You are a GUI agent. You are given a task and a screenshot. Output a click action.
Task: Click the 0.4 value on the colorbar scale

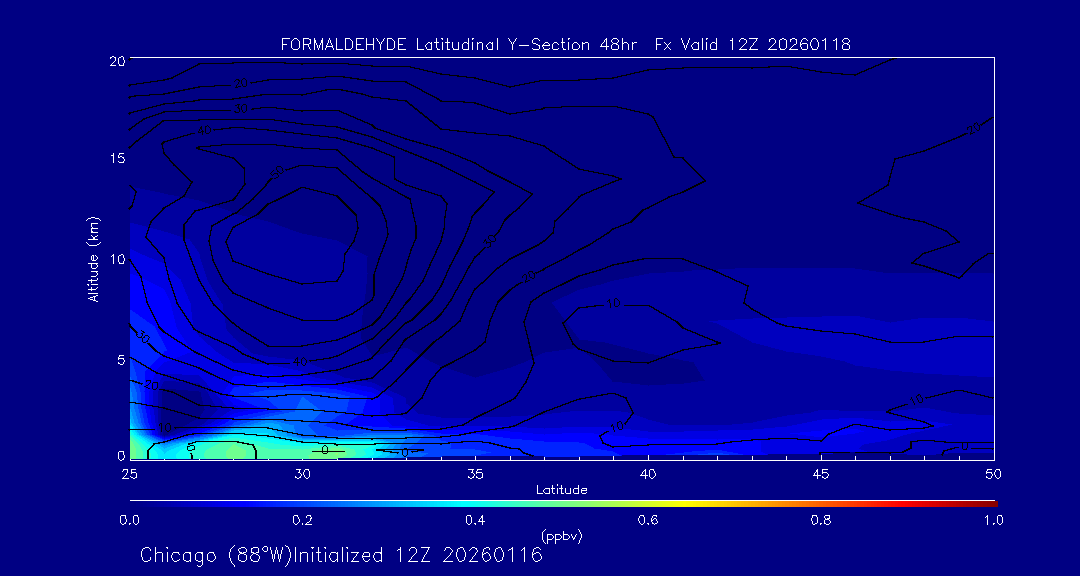click(x=475, y=520)
